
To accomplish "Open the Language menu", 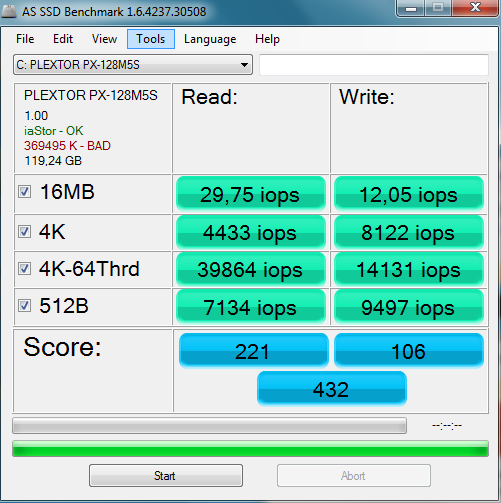I will click(x=210, y=39).
